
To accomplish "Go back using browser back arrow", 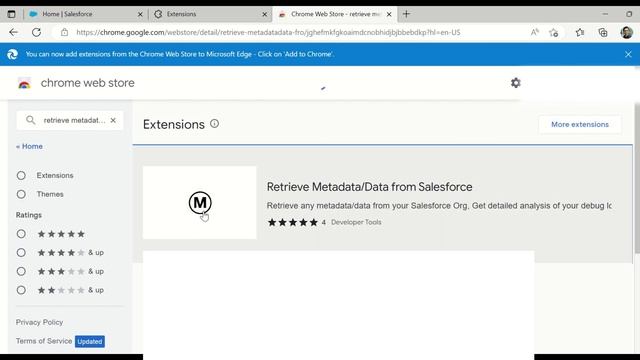I will (13, 32).
